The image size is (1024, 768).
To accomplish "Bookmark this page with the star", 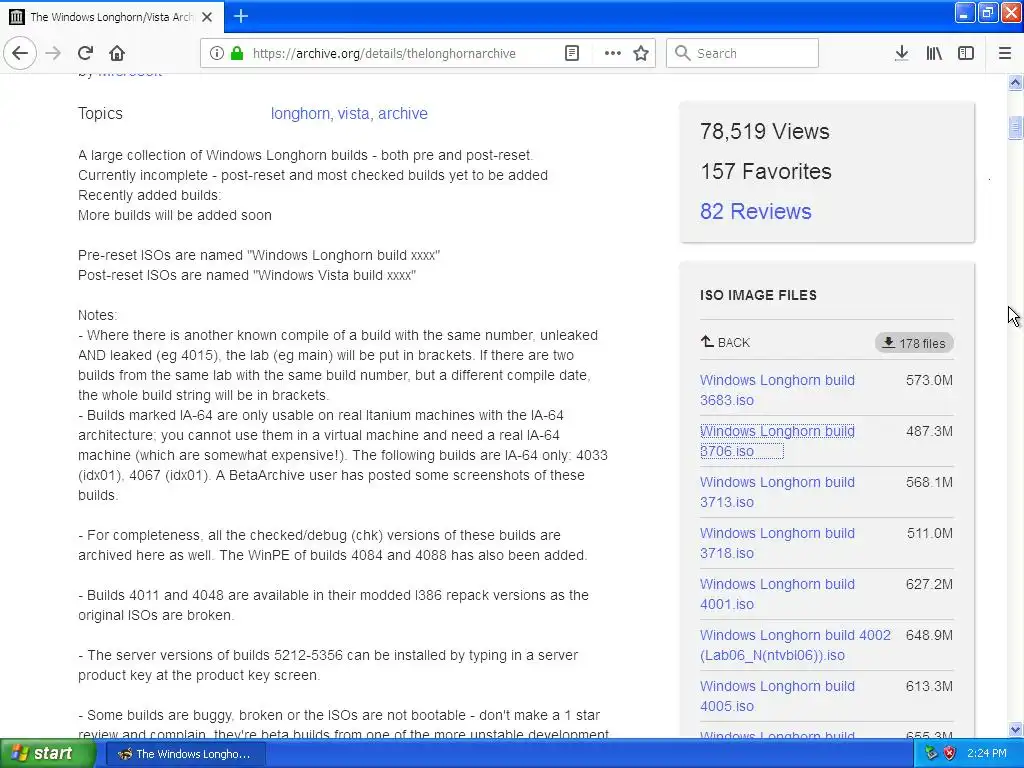I will coord(641,53).
